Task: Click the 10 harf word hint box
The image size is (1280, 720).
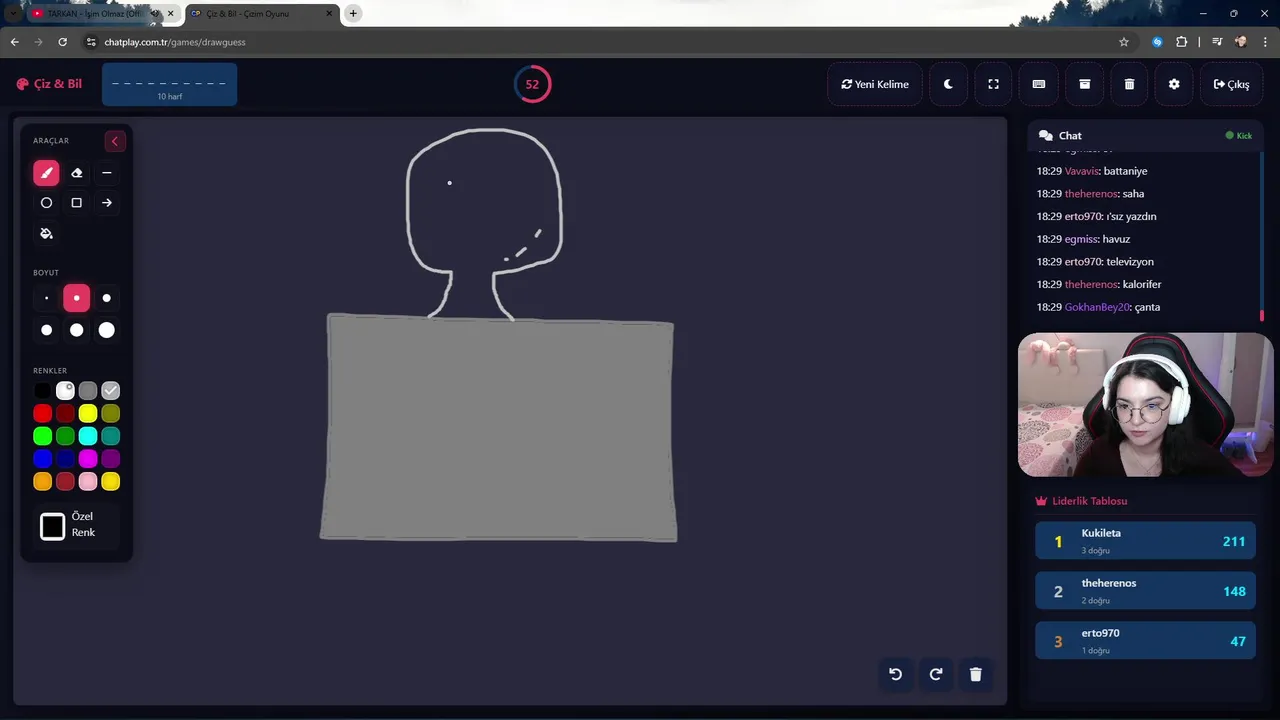Action: 169,84
